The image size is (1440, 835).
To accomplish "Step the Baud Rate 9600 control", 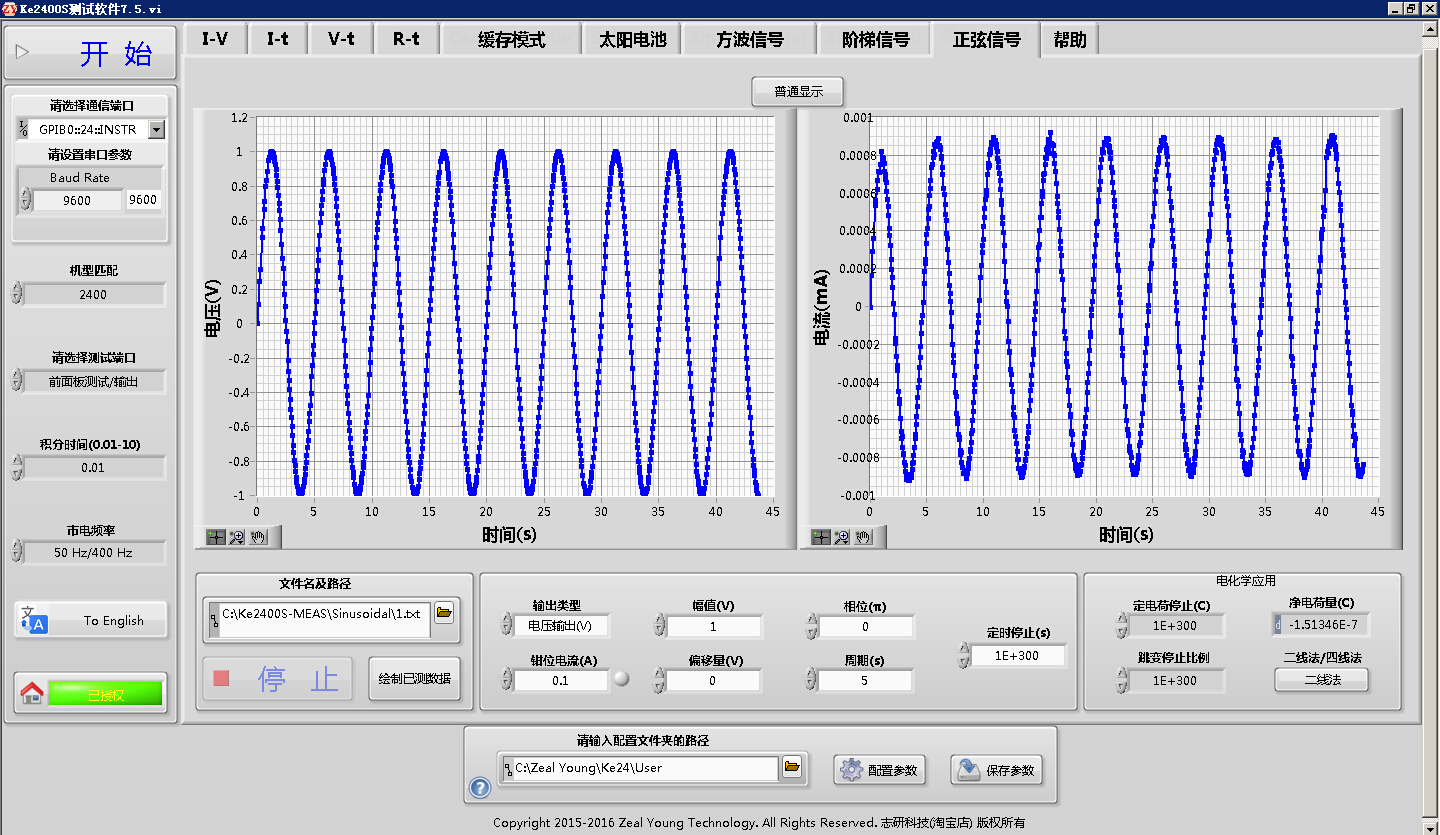I will (x=26, y=199).
